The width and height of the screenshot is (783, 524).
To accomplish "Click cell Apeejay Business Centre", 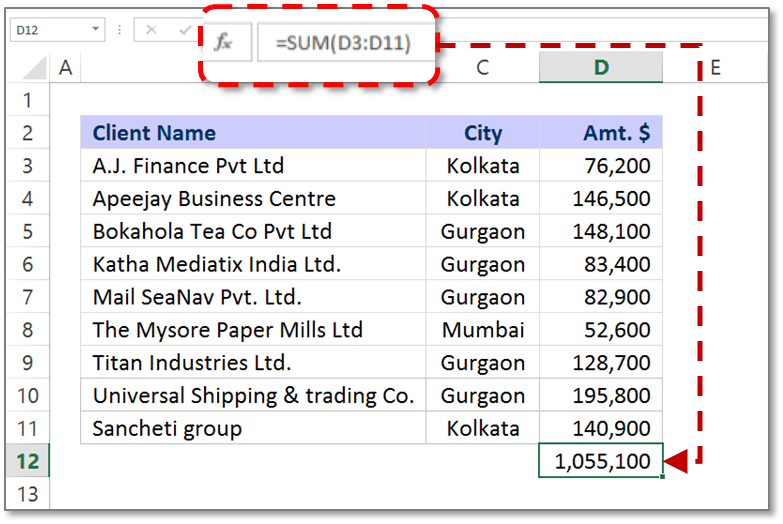I will [253, 198].
